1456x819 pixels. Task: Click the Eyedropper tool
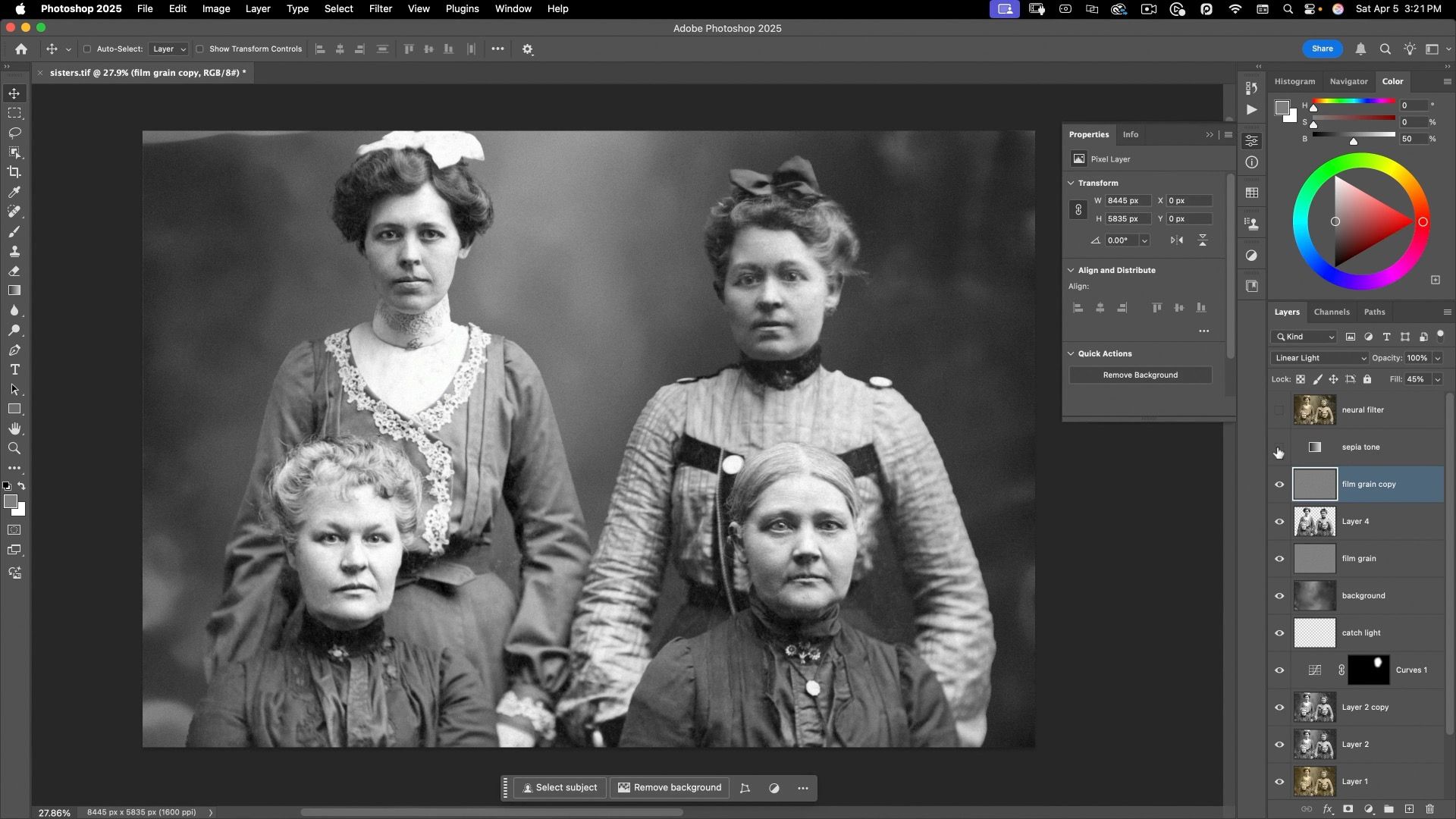click(14, 192)
